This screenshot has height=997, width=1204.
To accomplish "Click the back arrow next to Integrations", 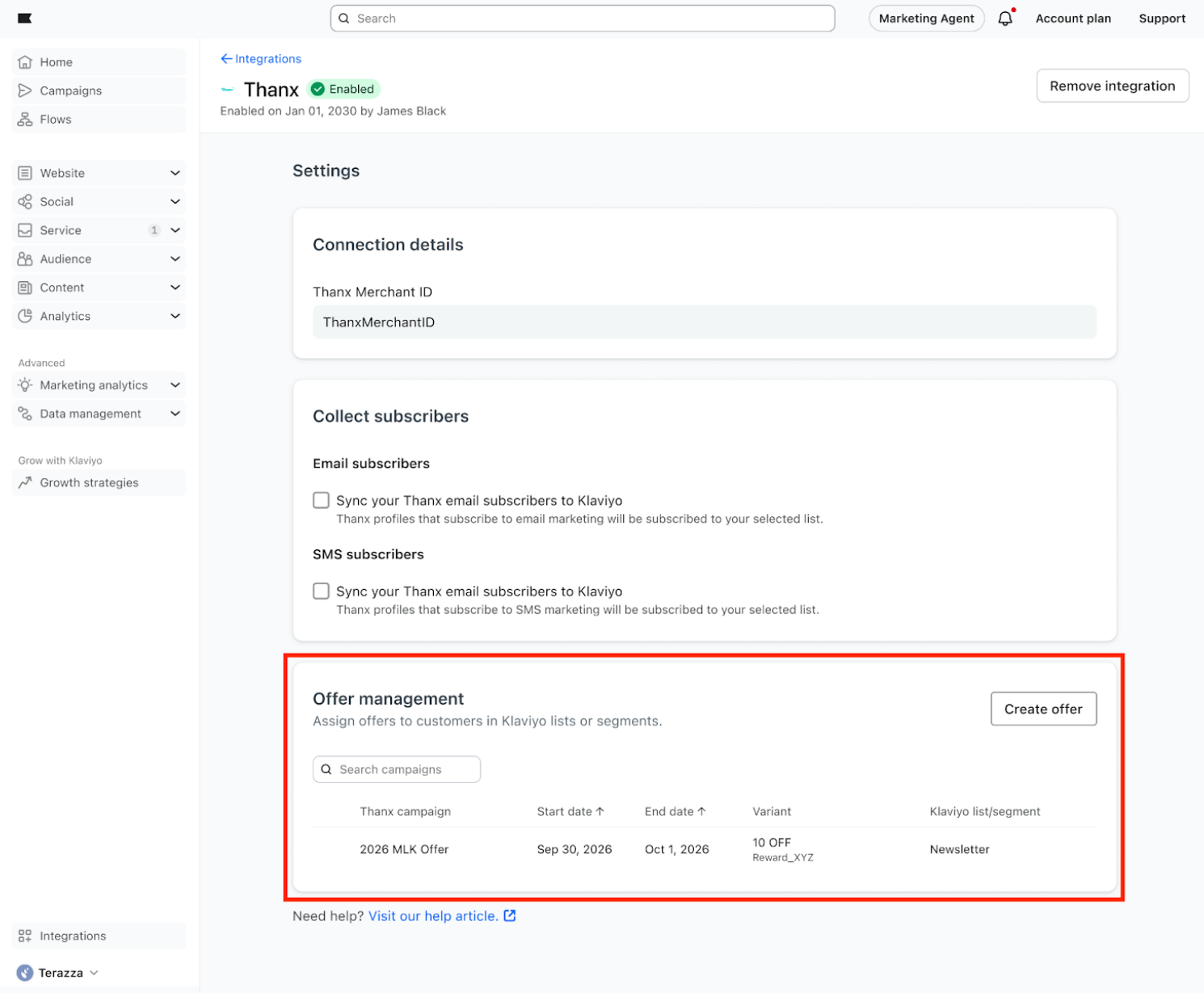I will (226, 59).
